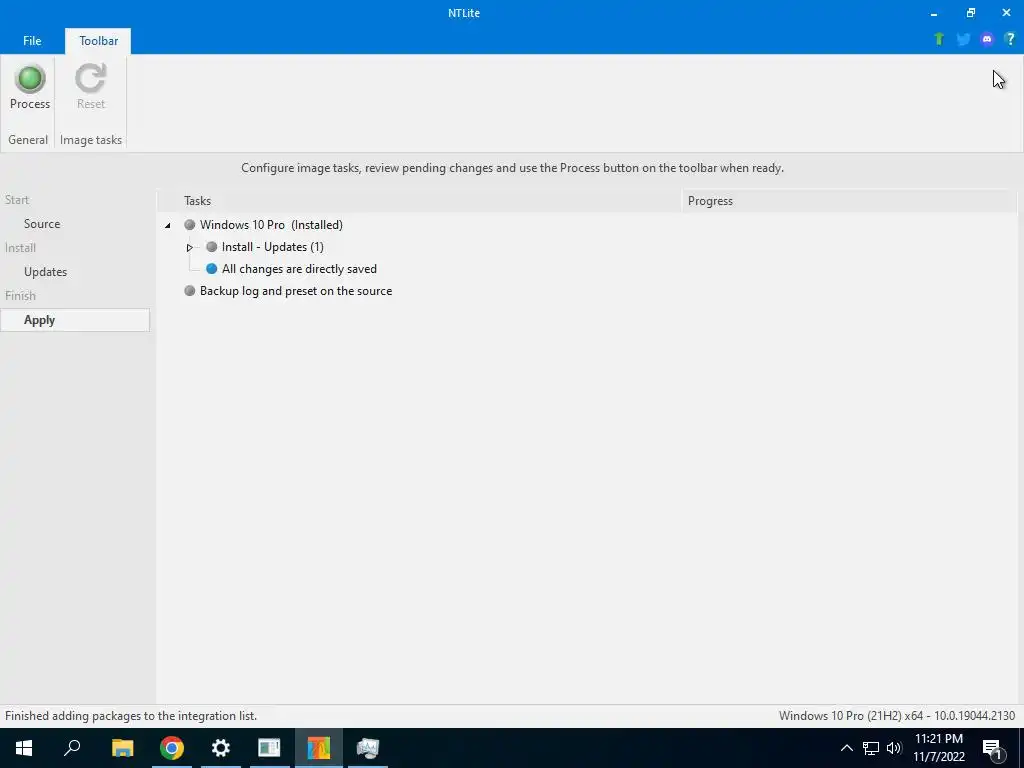Open the volume speaker tray icon
The height and width of the screenshot is (768, 1024).
(x=894, y=748)
